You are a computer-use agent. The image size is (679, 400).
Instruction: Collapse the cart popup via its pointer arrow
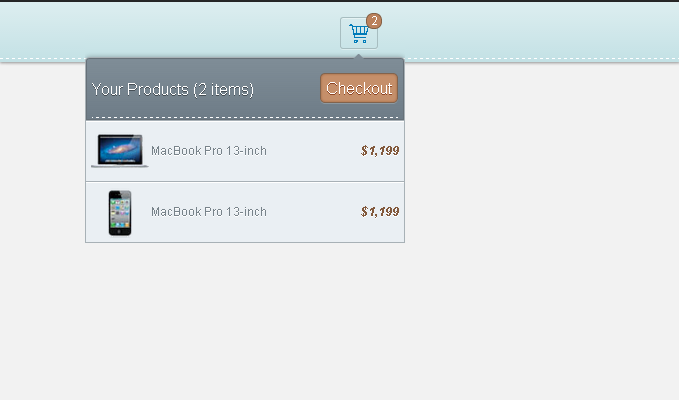point(359,56)
